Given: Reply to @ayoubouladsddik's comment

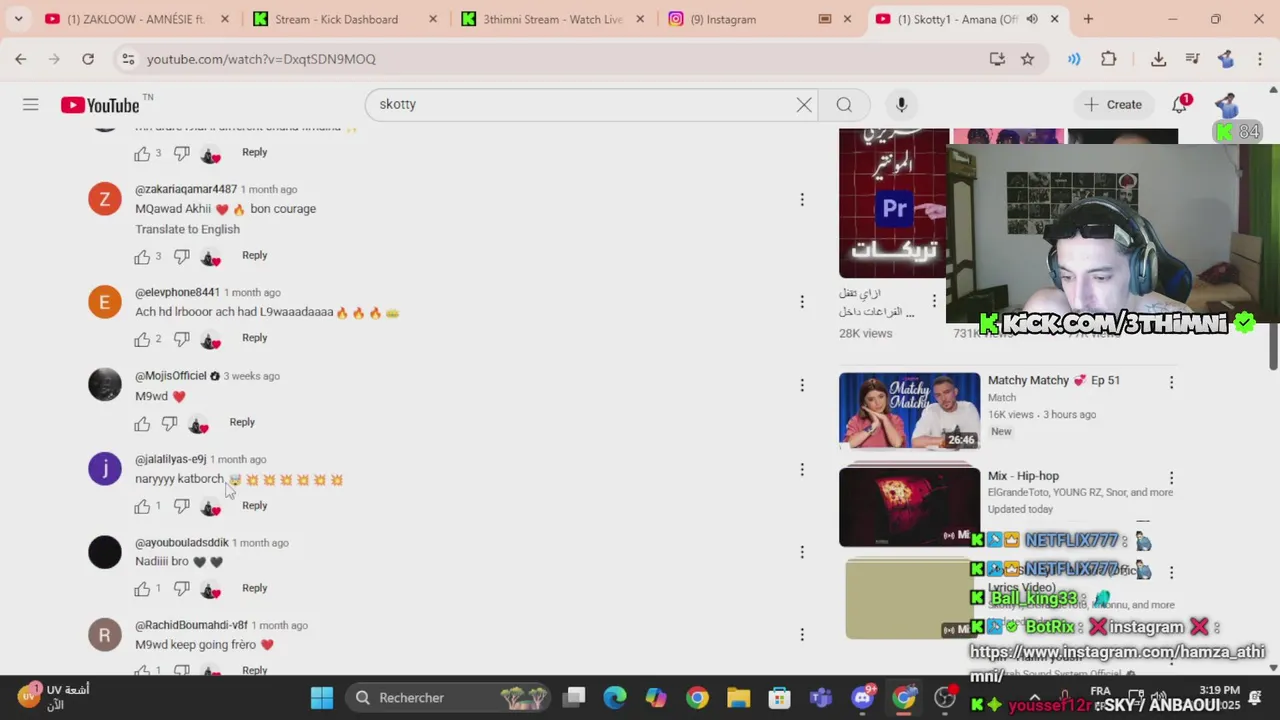Looking at the screenshot, I should point(254,588).
